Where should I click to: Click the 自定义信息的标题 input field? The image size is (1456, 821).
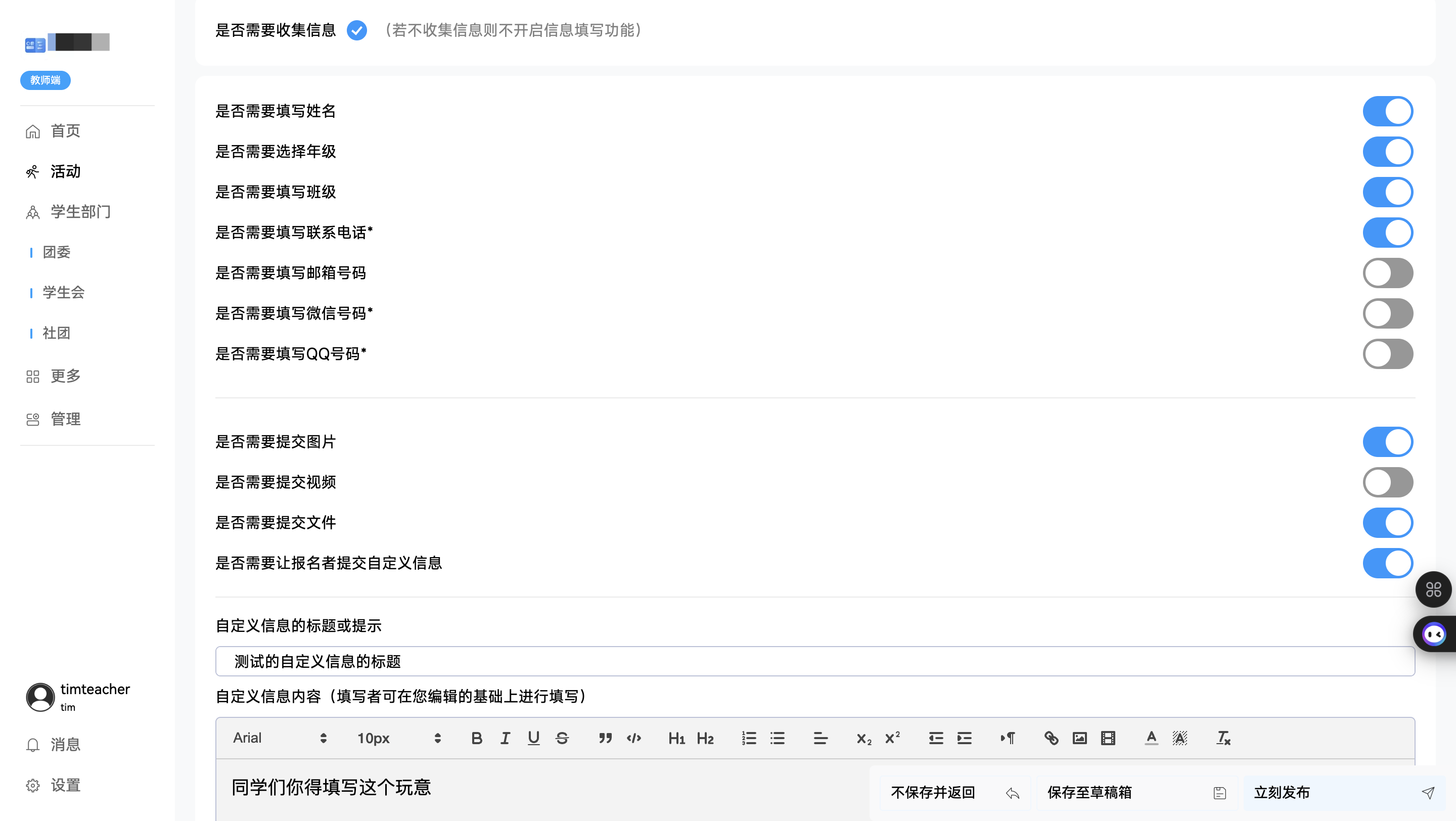click(814, 661)
